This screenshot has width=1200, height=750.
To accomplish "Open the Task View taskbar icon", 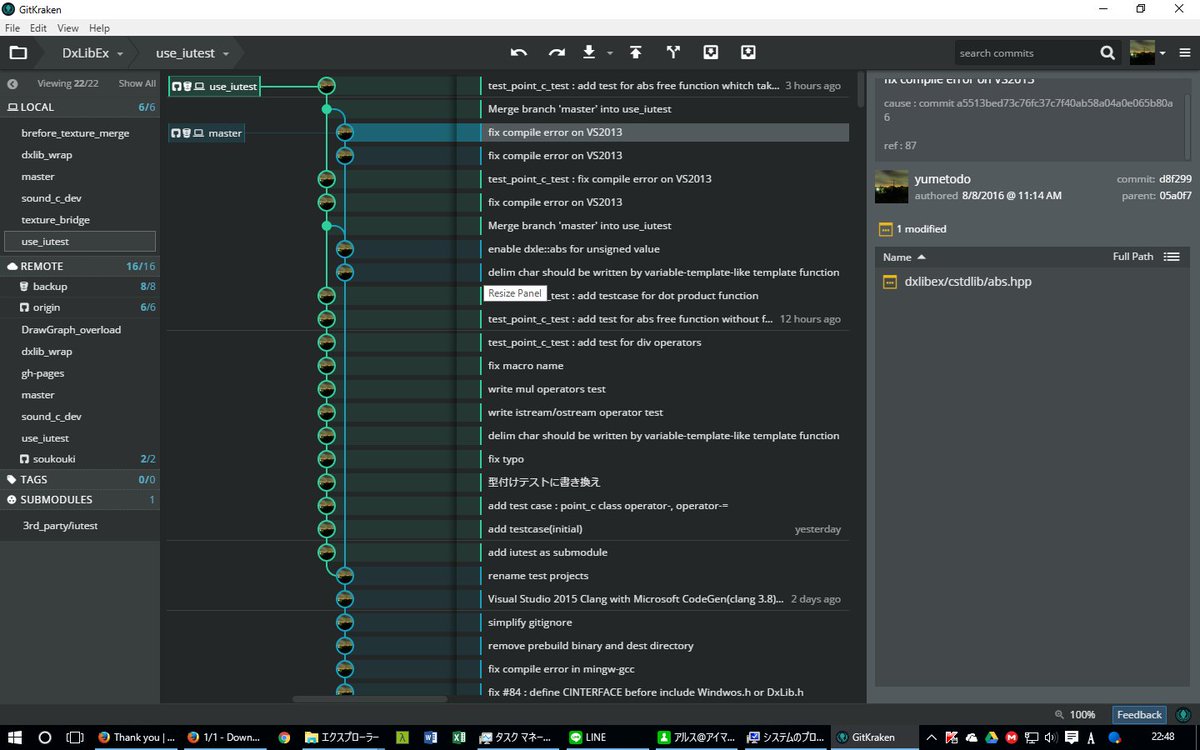I will point(75,738).
